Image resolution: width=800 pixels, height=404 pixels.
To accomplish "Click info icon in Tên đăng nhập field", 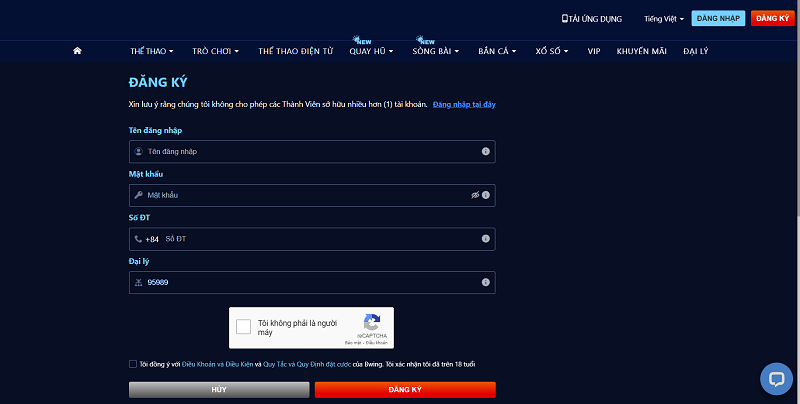I will pyautogui.click(x=485, y=151).
